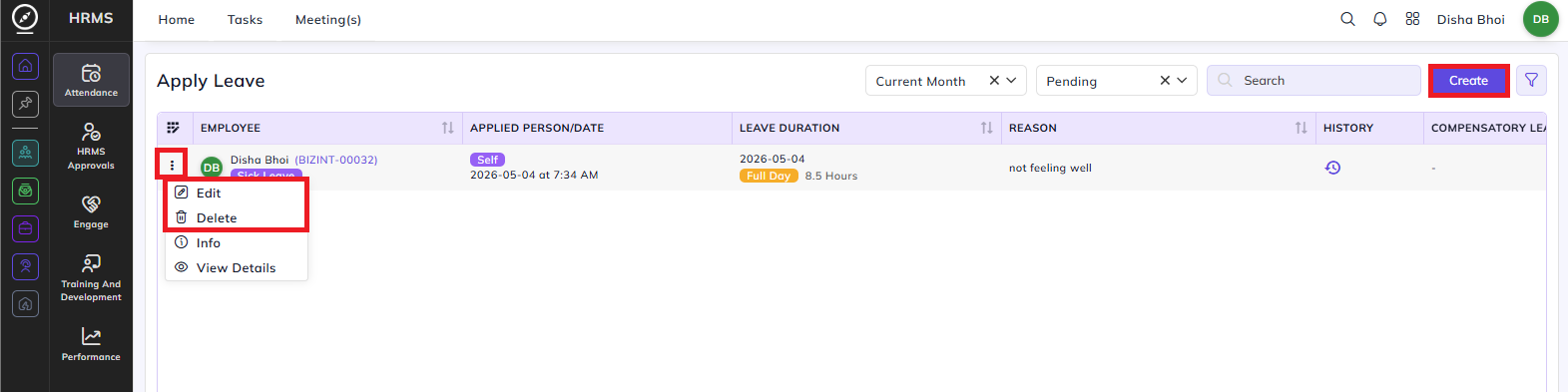Image resolution: width=1568 pixels, height=392 pixels.
Task: Click the three-dot row actions menu
Action: 172,165
